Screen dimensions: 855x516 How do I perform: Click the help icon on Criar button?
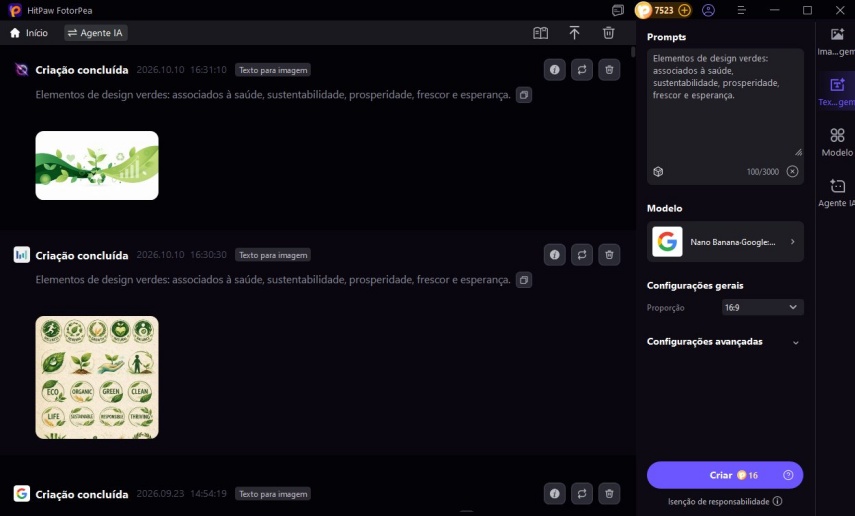(788, 475)
